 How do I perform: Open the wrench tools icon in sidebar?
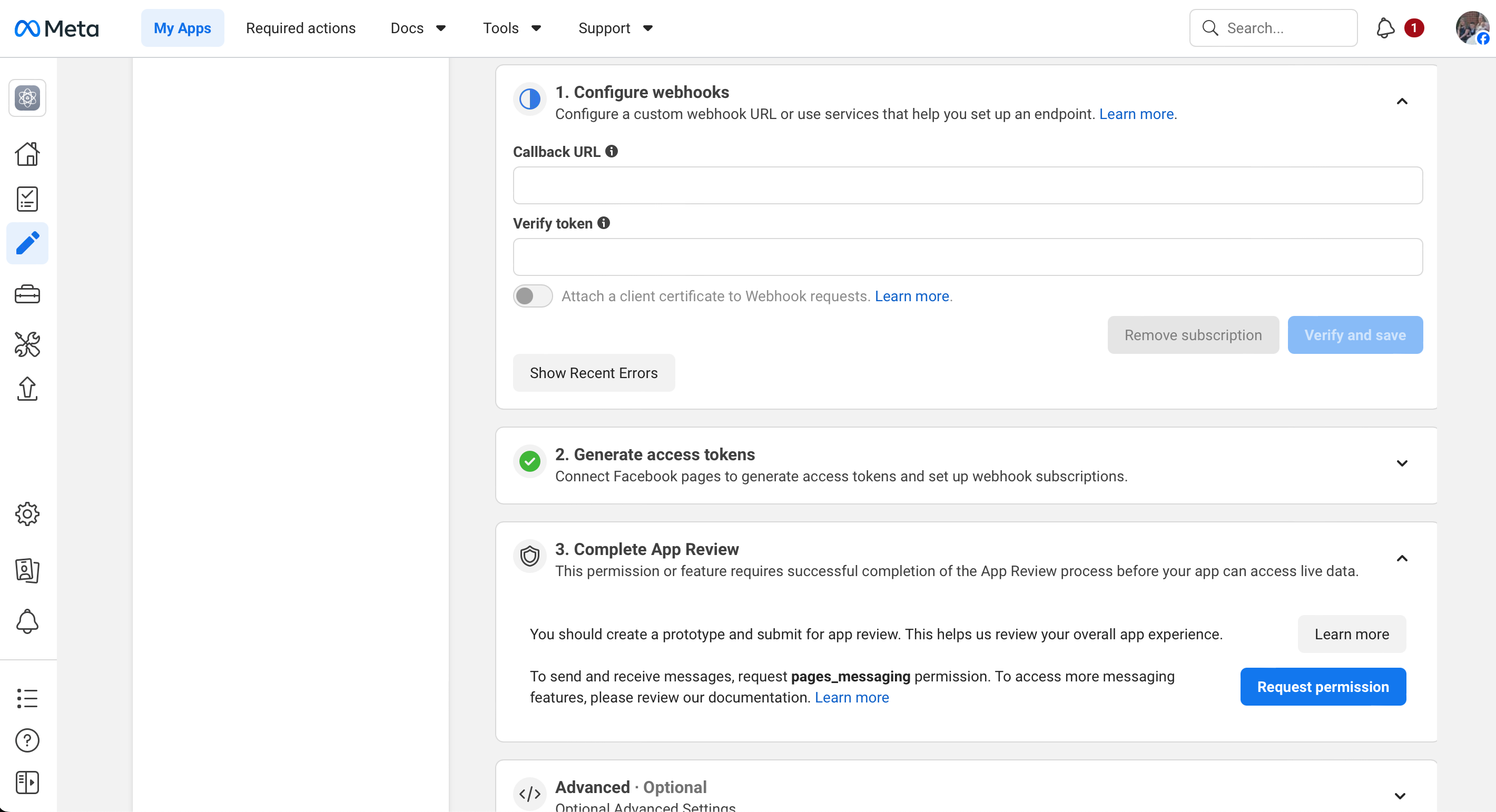pyautogui.click(x=27, y=344)
